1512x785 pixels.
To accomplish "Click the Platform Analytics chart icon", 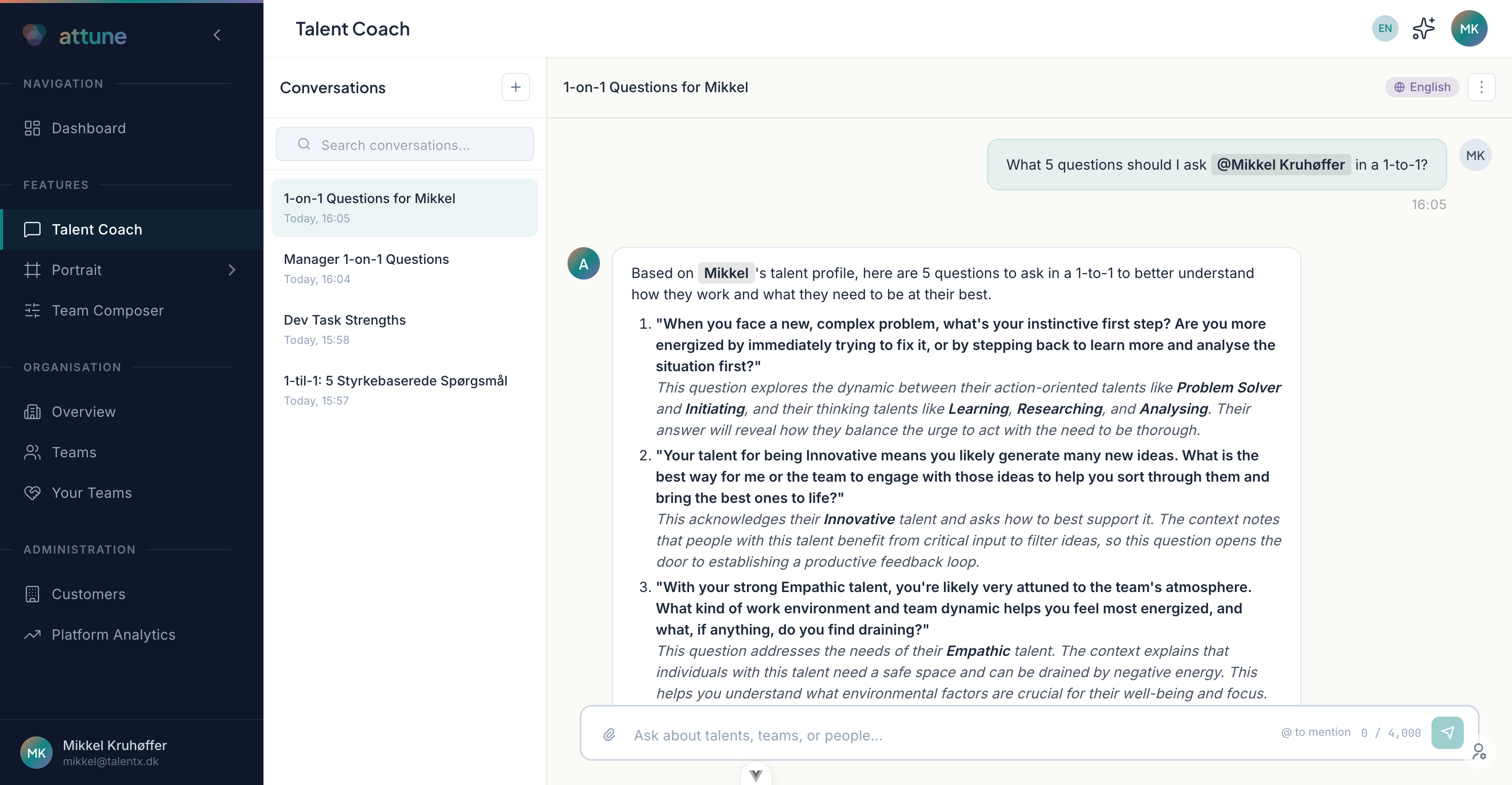I will [x=32, y=635].
